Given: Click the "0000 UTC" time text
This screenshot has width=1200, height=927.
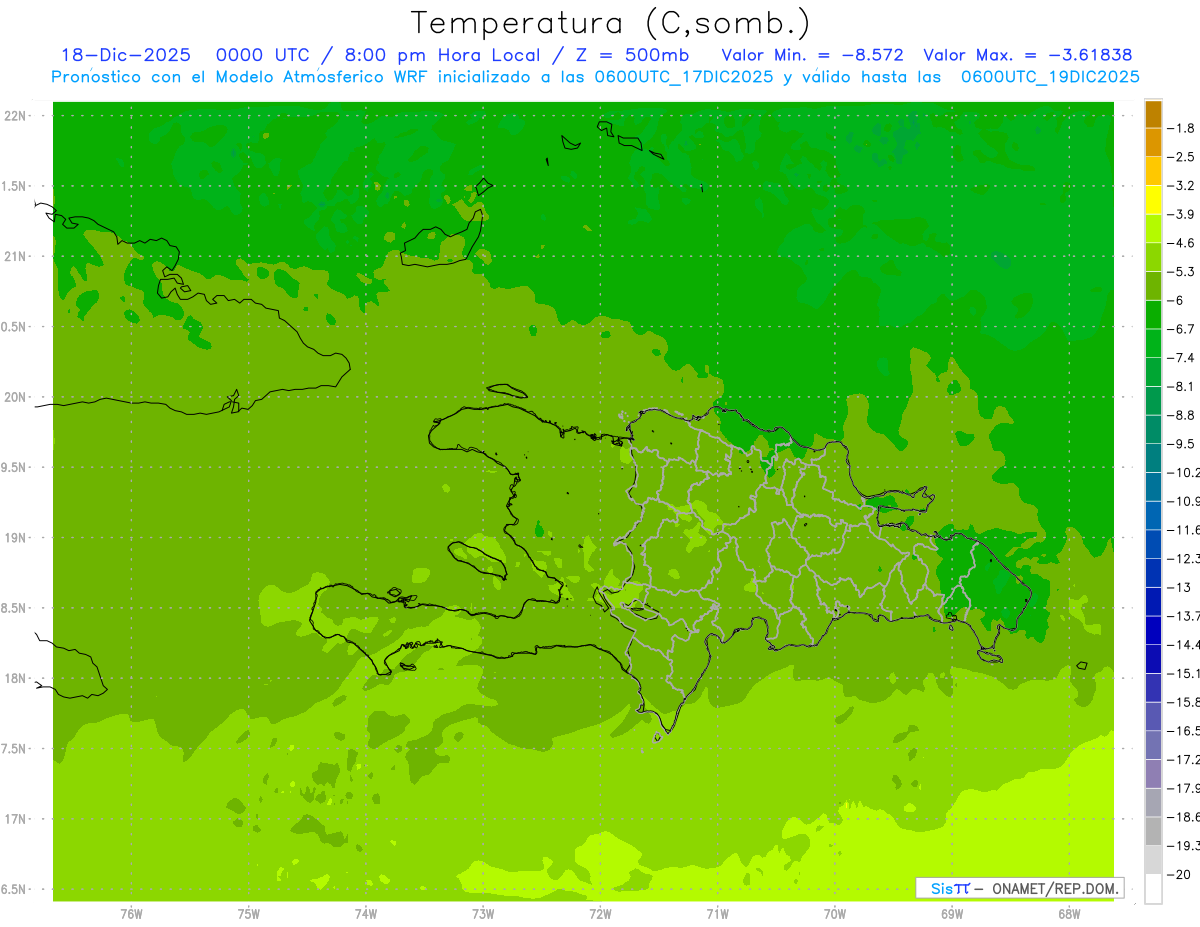Looking at the screenshot, I should click(x=262, y=56).
